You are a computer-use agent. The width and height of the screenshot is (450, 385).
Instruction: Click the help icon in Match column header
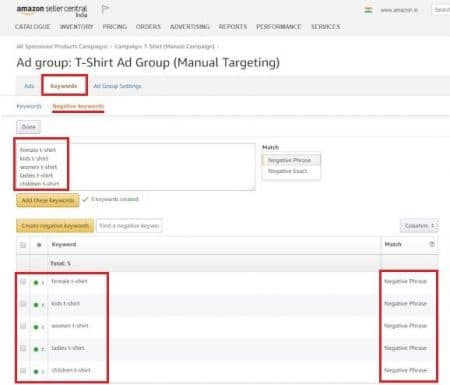coord(432,244)
